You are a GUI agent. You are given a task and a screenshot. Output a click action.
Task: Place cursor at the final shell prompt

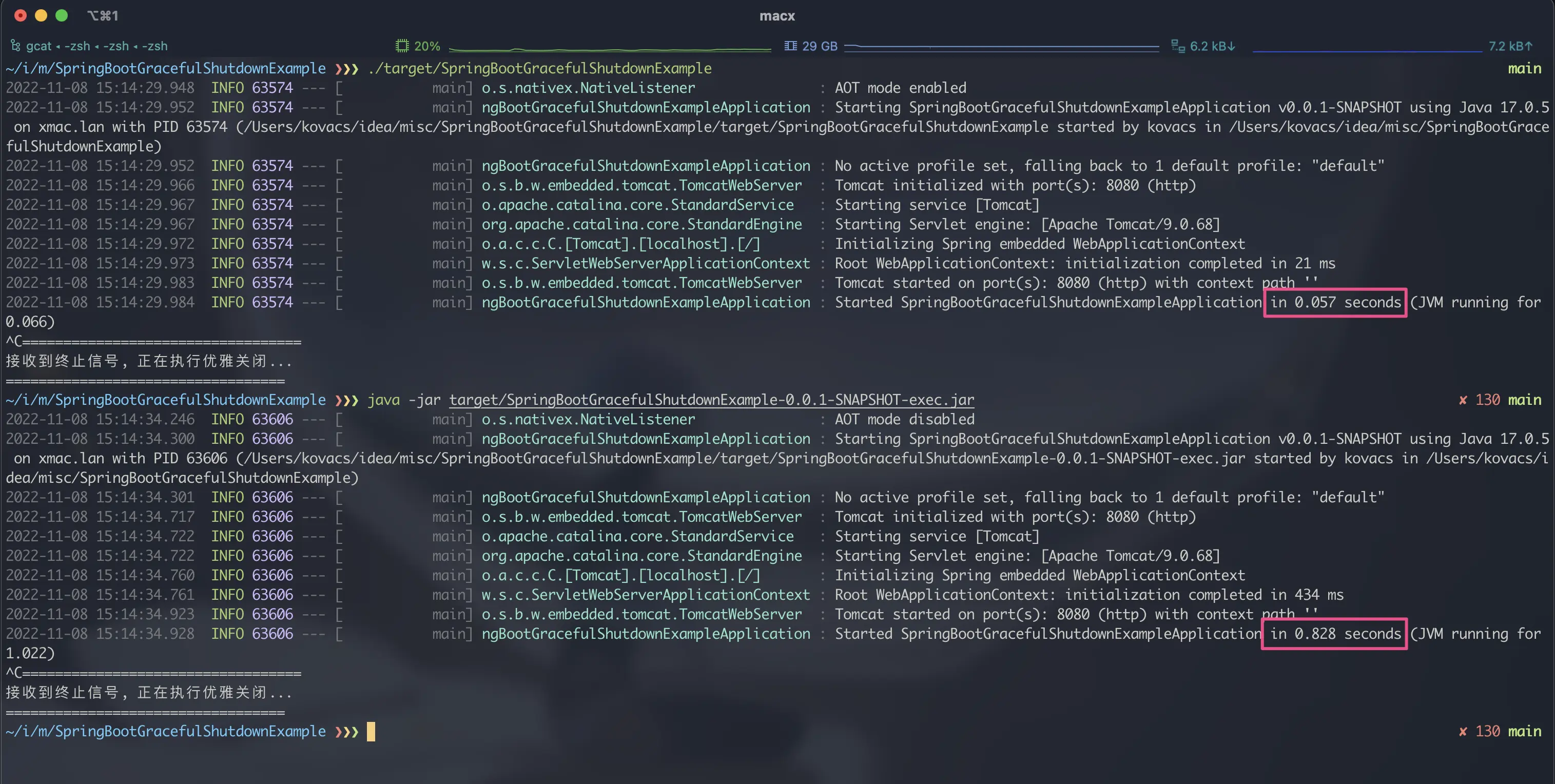(371, 732)
